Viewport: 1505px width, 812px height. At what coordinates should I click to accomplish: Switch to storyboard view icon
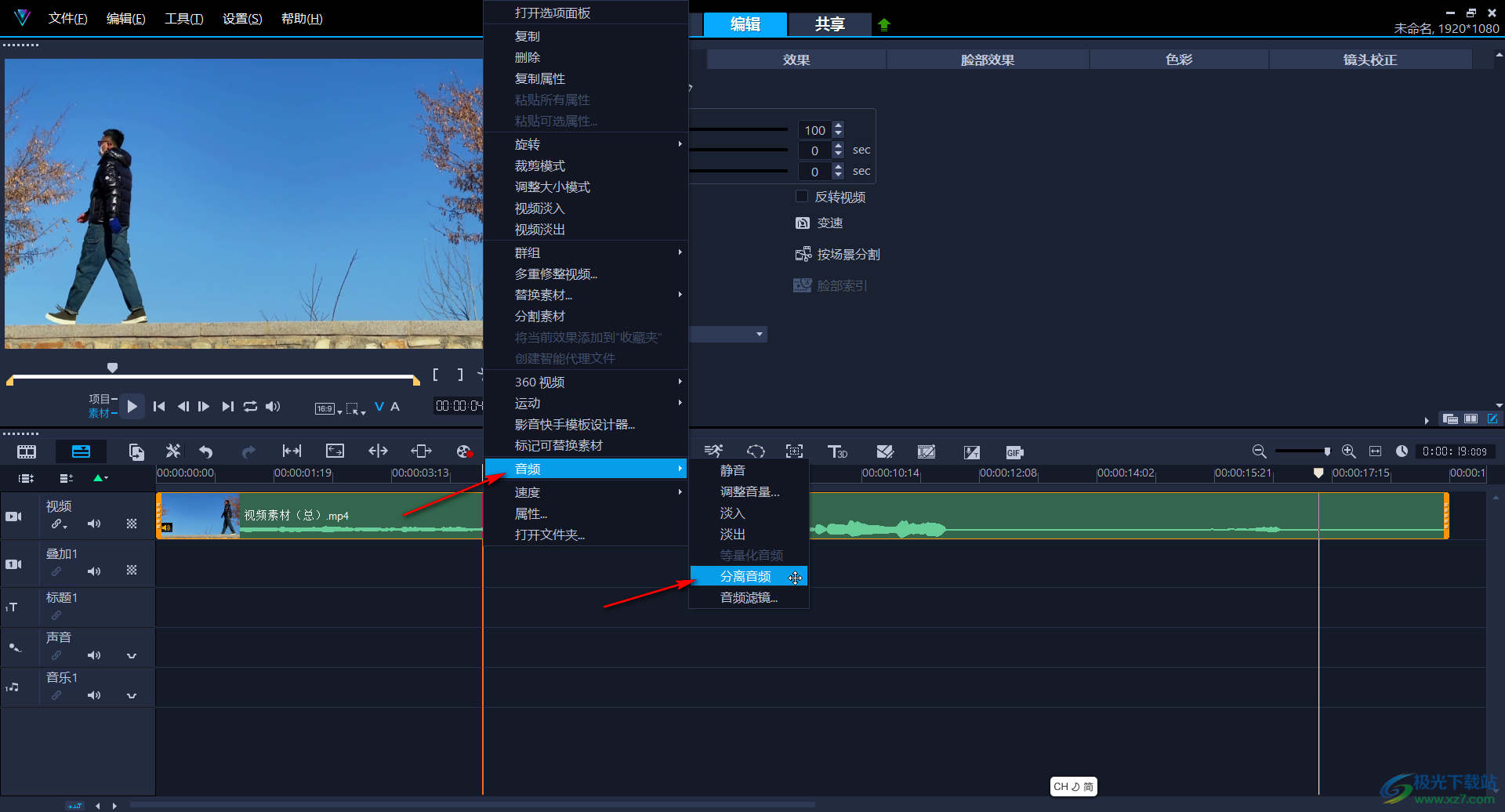27,451
